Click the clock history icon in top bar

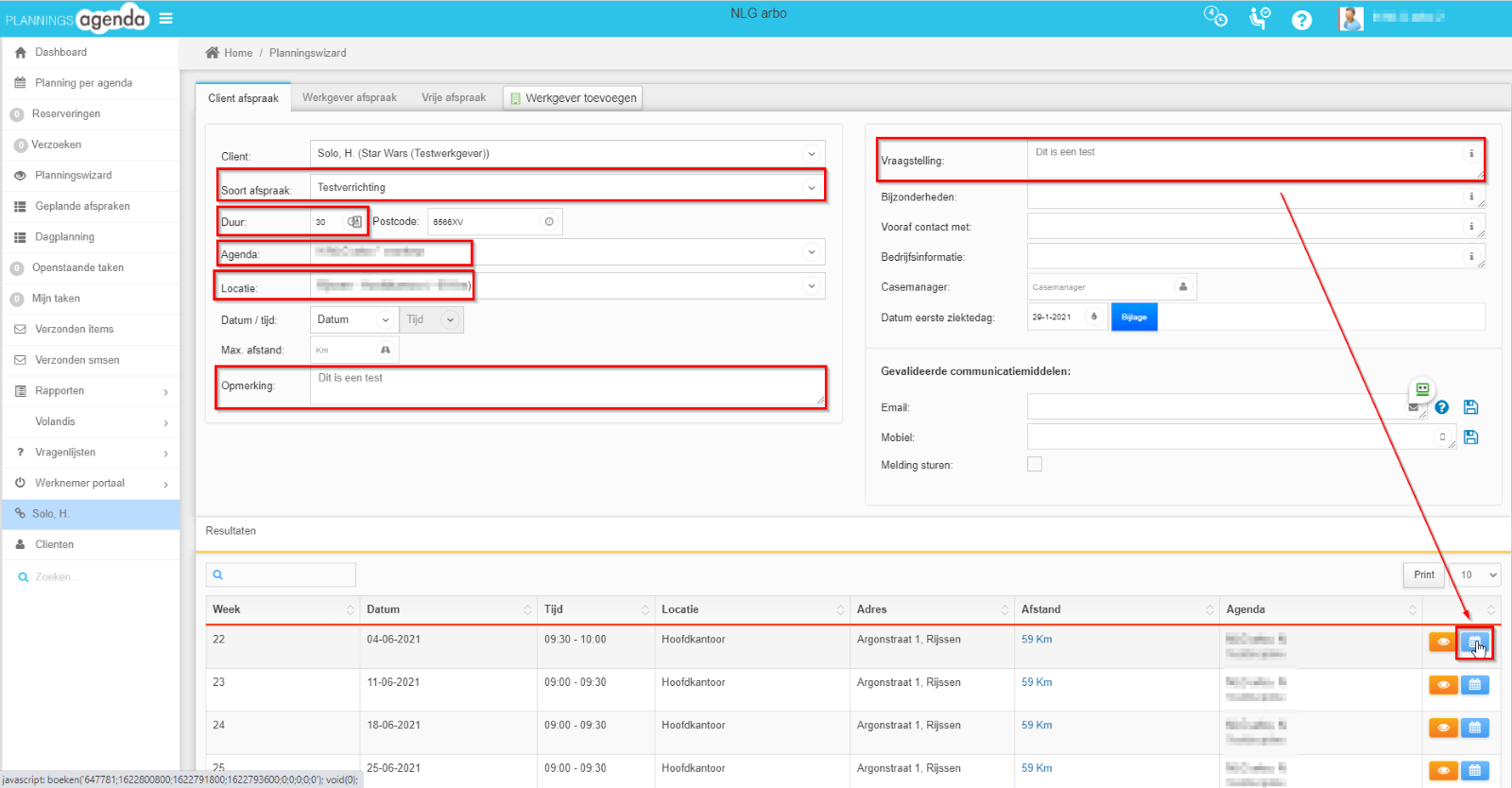[1214, 17]
